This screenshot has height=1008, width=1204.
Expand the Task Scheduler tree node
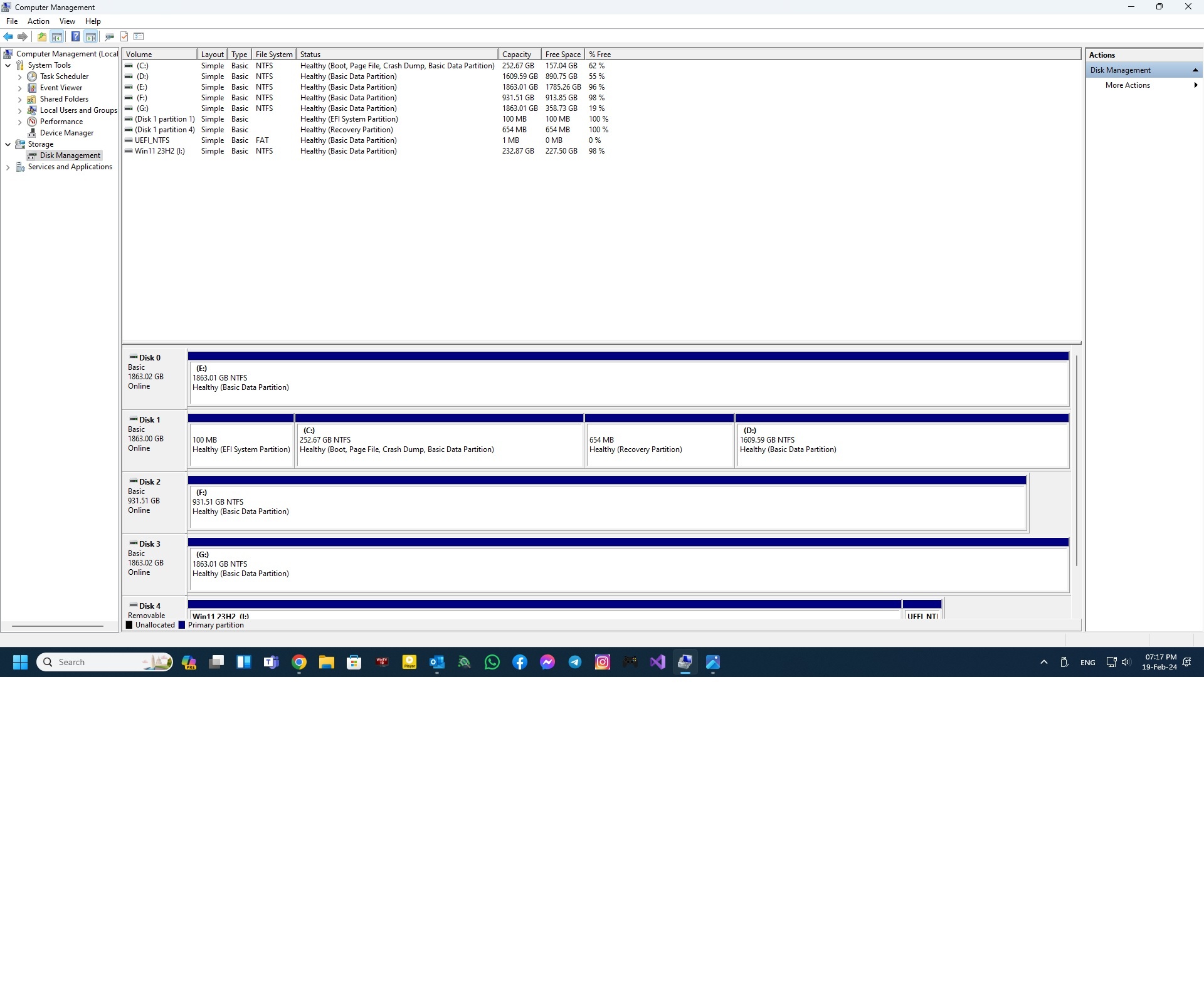pos(19,76)
